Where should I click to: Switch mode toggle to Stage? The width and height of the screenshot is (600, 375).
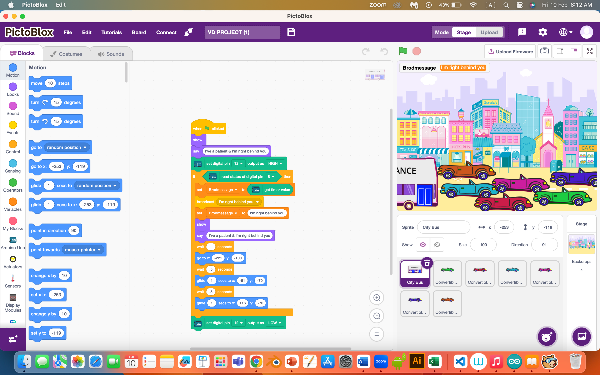tap(464, 32)
